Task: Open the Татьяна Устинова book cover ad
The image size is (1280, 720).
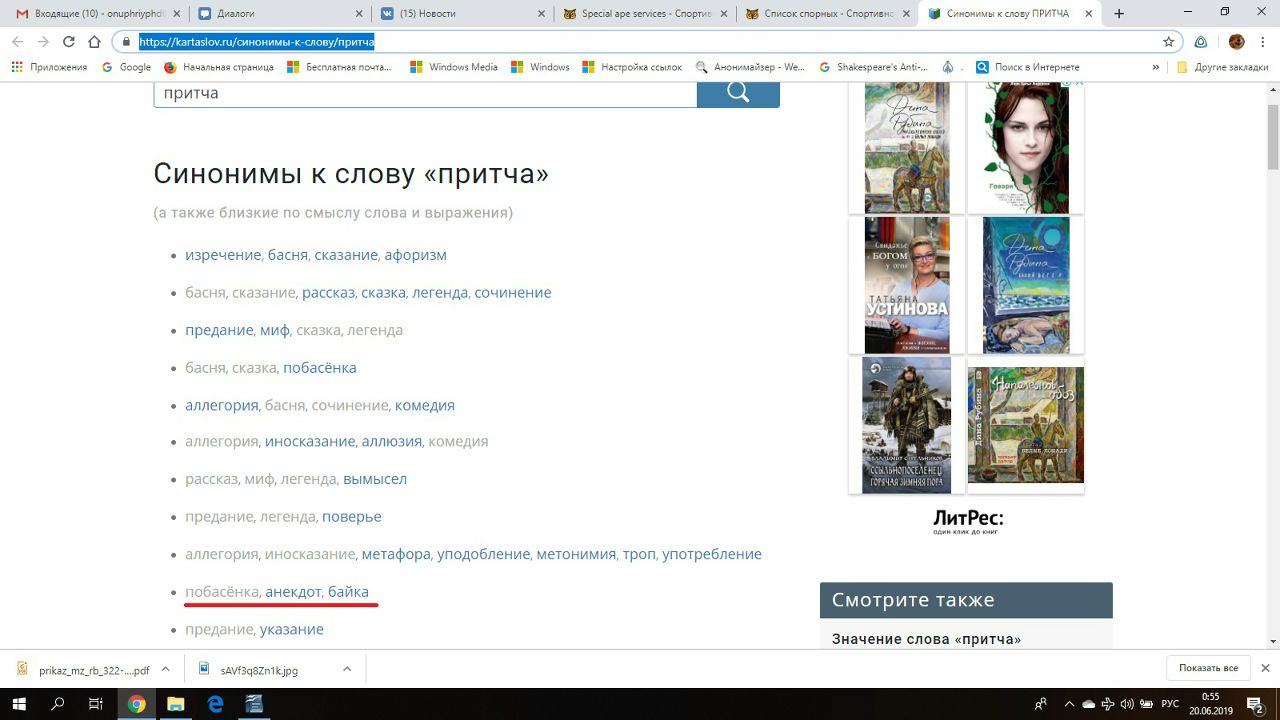Action: click(x=907, y=285)
